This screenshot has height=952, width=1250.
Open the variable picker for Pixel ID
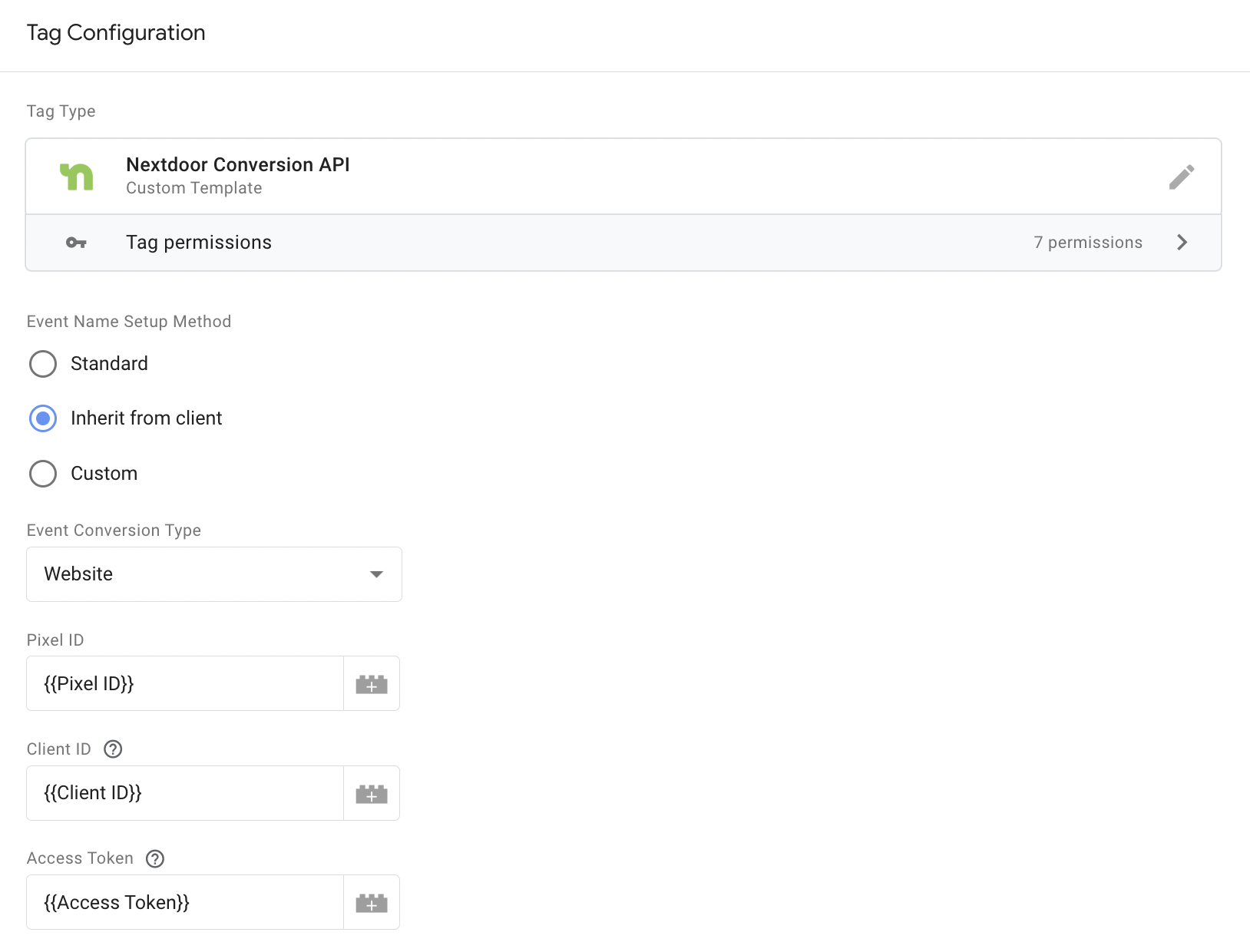coord(372,683)
